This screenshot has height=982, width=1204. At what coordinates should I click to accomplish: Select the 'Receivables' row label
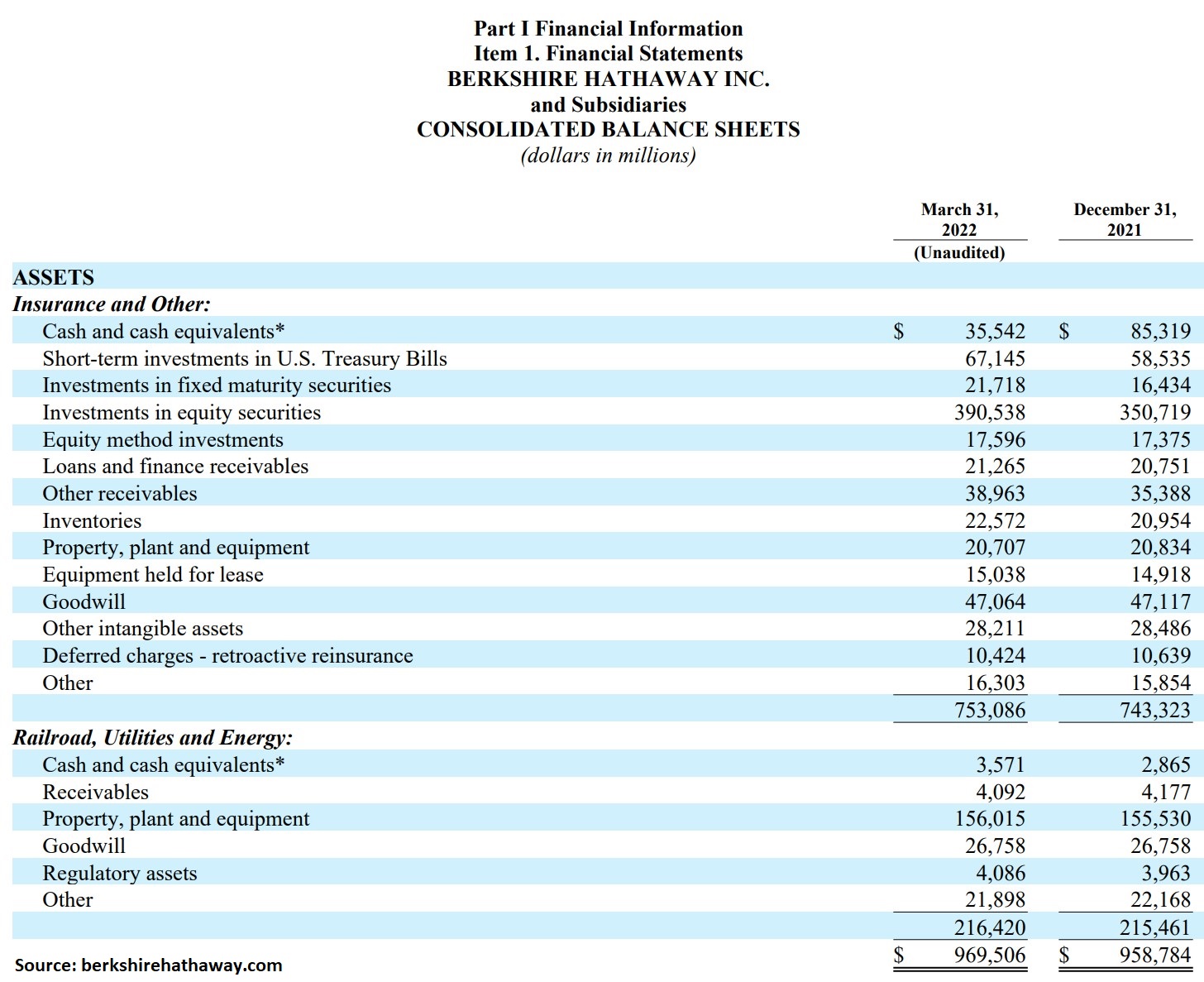[x=96, y=793]
